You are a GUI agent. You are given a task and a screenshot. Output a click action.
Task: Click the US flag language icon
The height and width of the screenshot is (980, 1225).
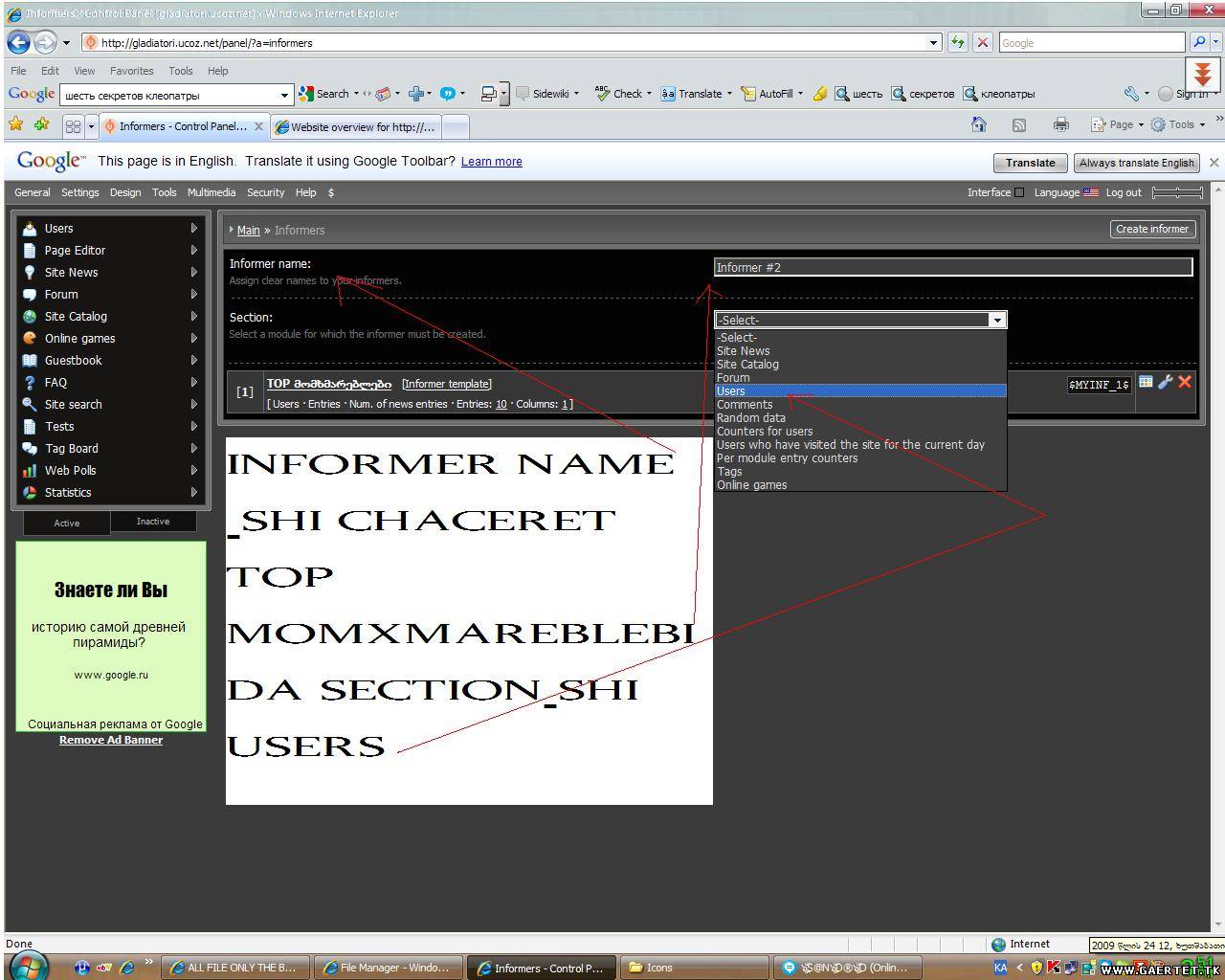click(x=1091, y=192)
